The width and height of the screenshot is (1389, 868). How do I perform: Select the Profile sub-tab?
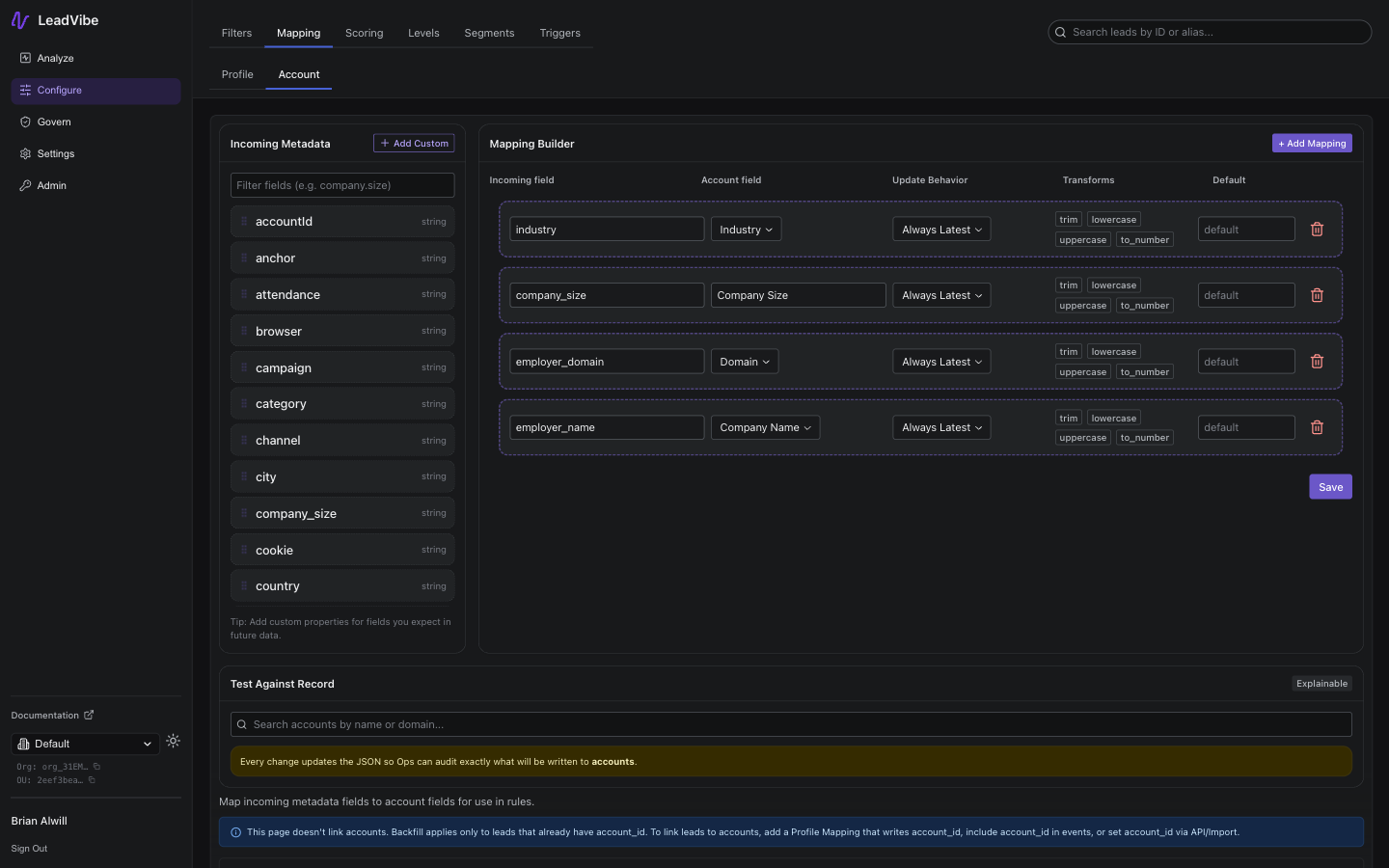237,74
